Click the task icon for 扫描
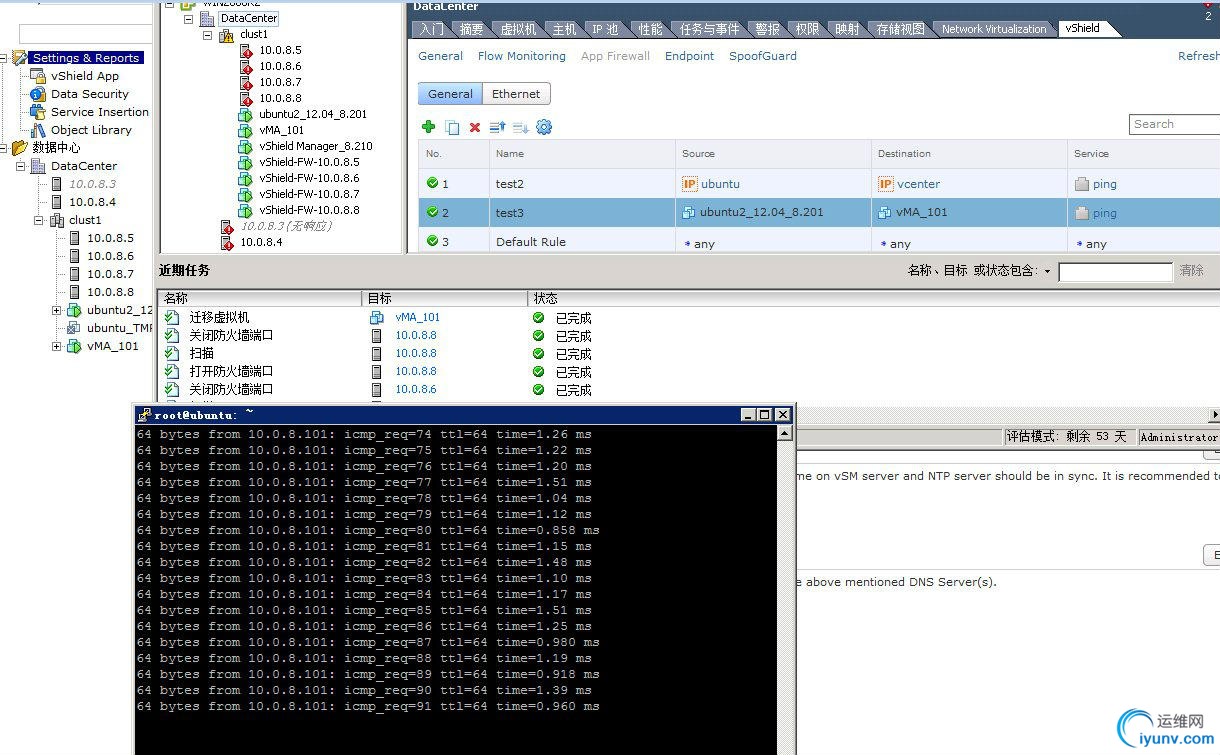1220x755 pixels. pos(172,354)
